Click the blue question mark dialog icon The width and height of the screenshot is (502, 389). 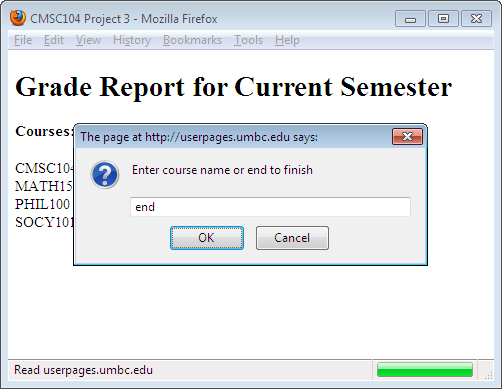point(105,174)
